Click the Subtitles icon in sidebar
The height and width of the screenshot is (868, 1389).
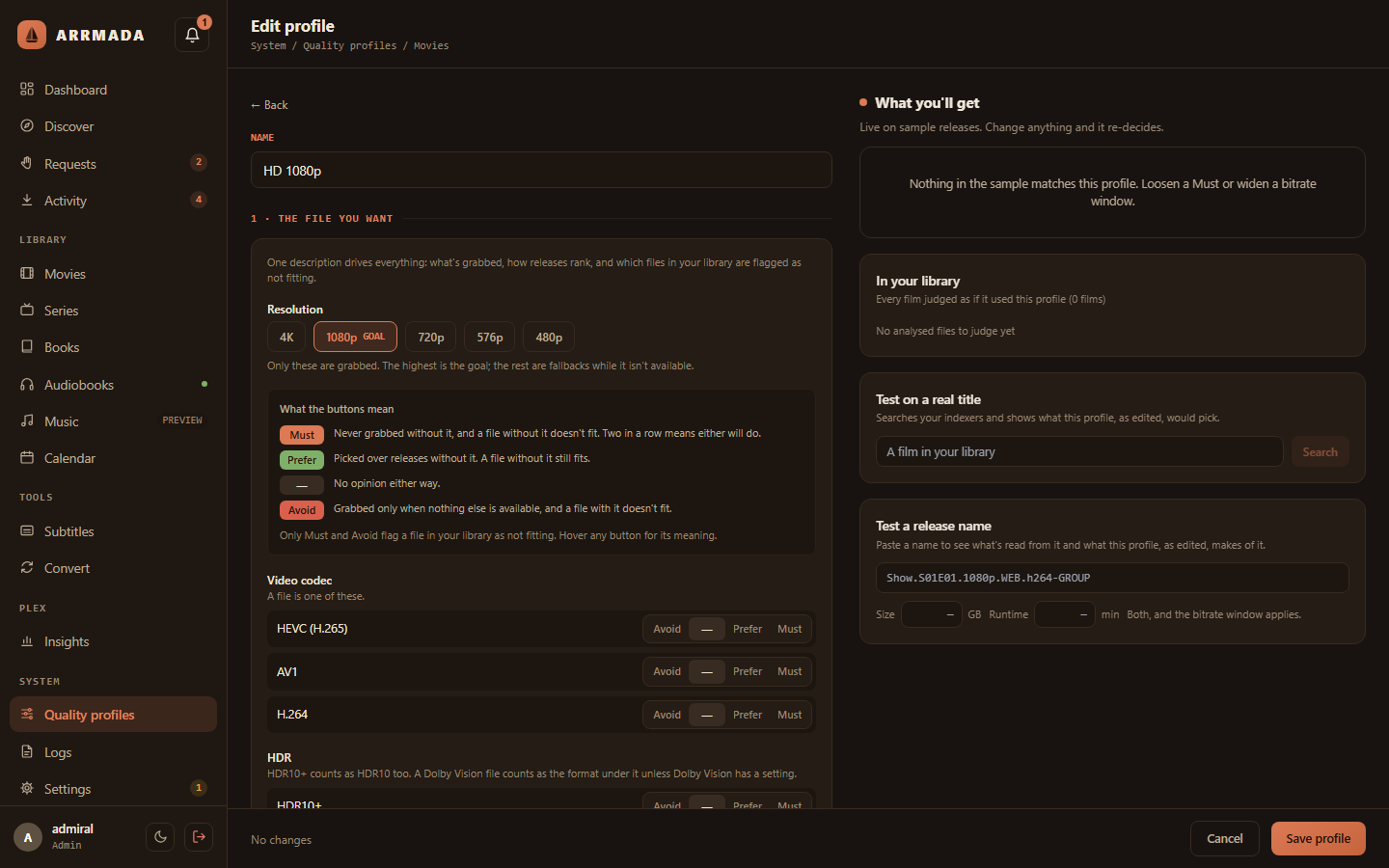[x=27, y=530]
